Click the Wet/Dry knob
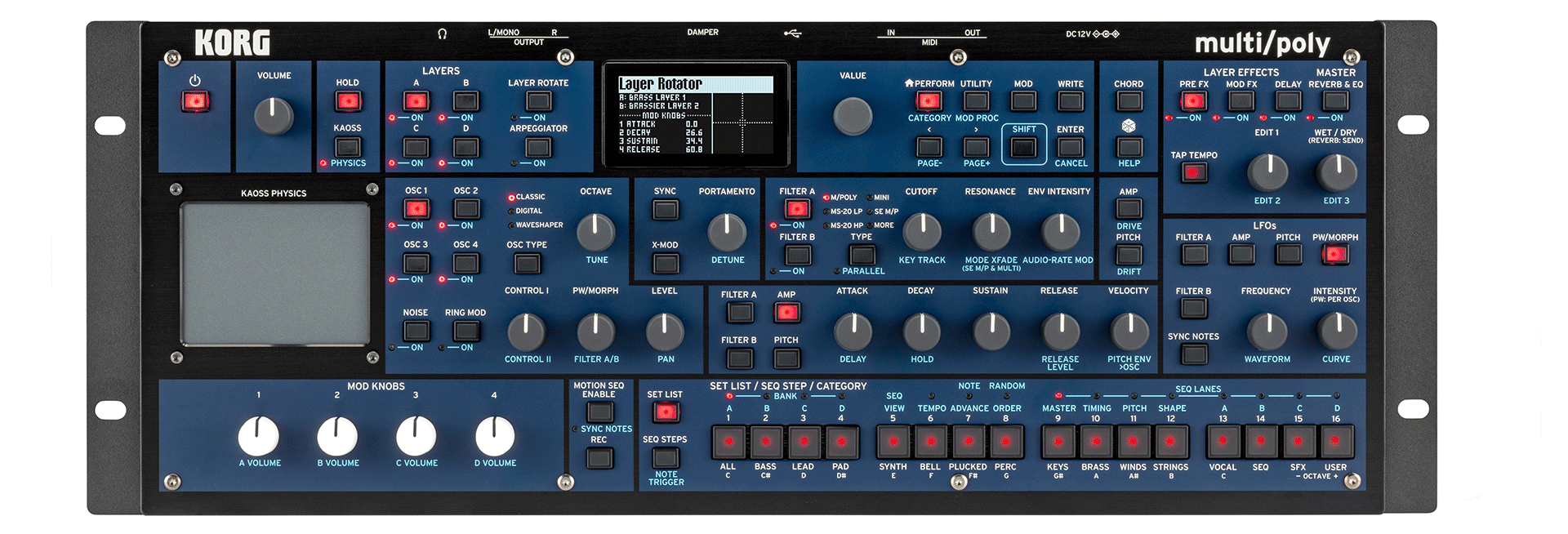 (1336, 173)
